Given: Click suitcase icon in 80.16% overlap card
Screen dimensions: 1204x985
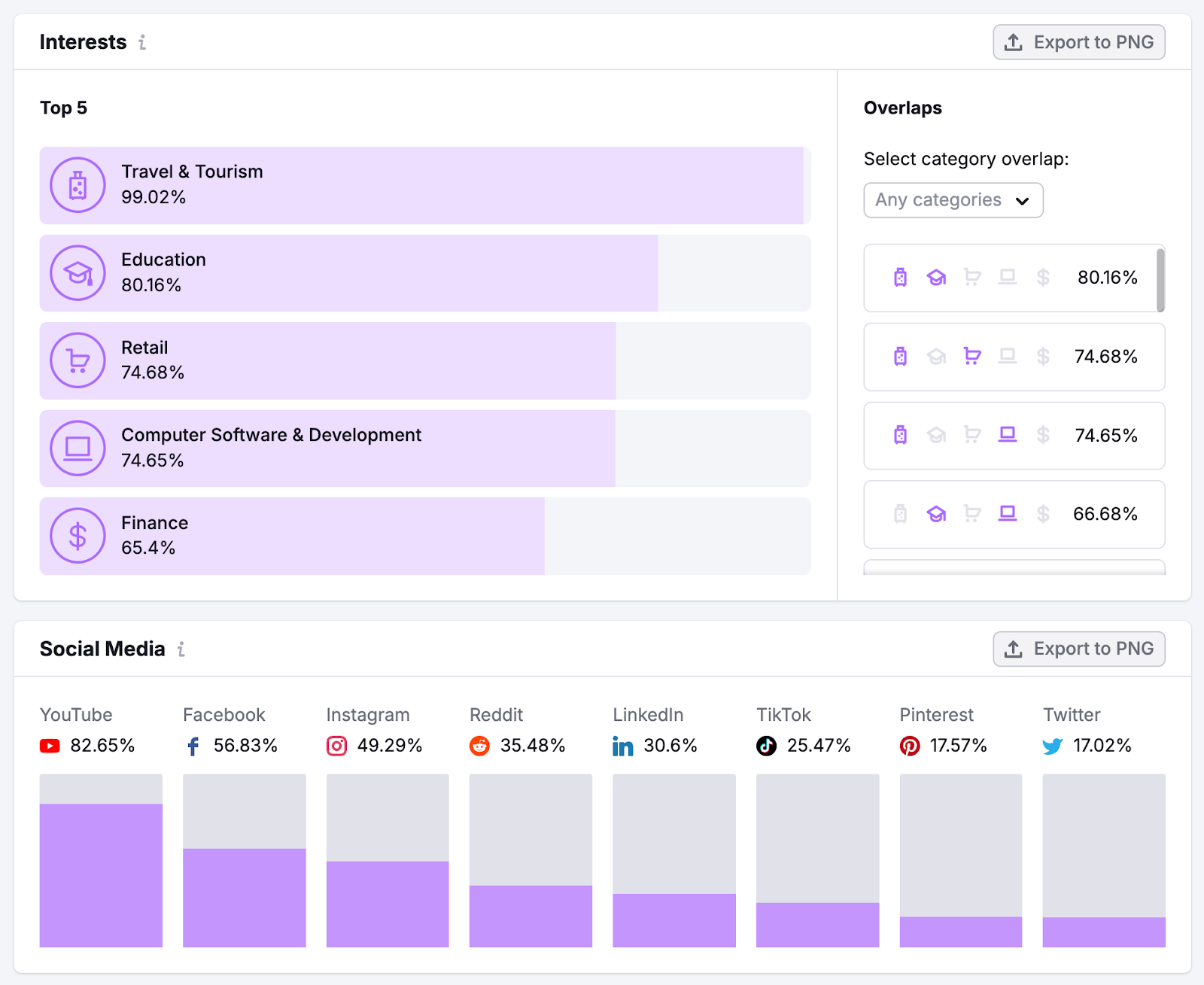Looking at the screenshot, I should point(900,278).
